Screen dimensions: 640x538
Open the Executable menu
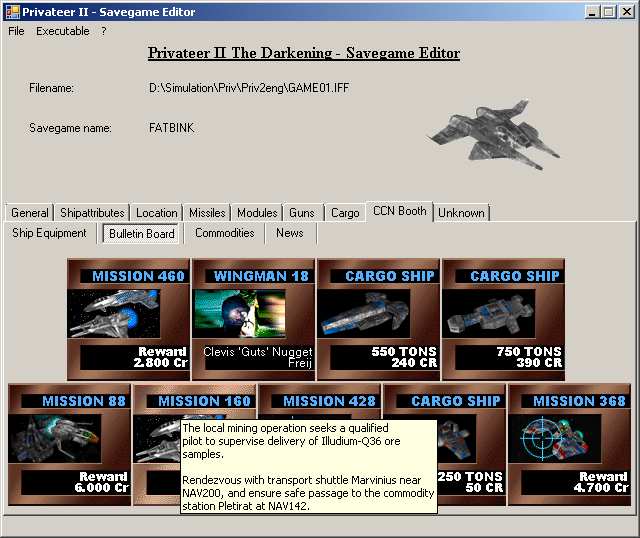click(x=63, y=31)
